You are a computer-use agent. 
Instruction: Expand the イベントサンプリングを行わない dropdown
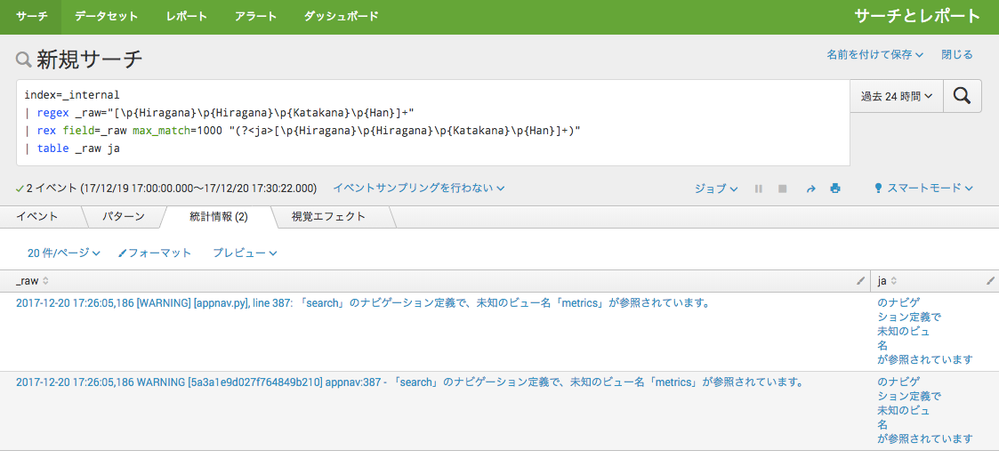418,188
